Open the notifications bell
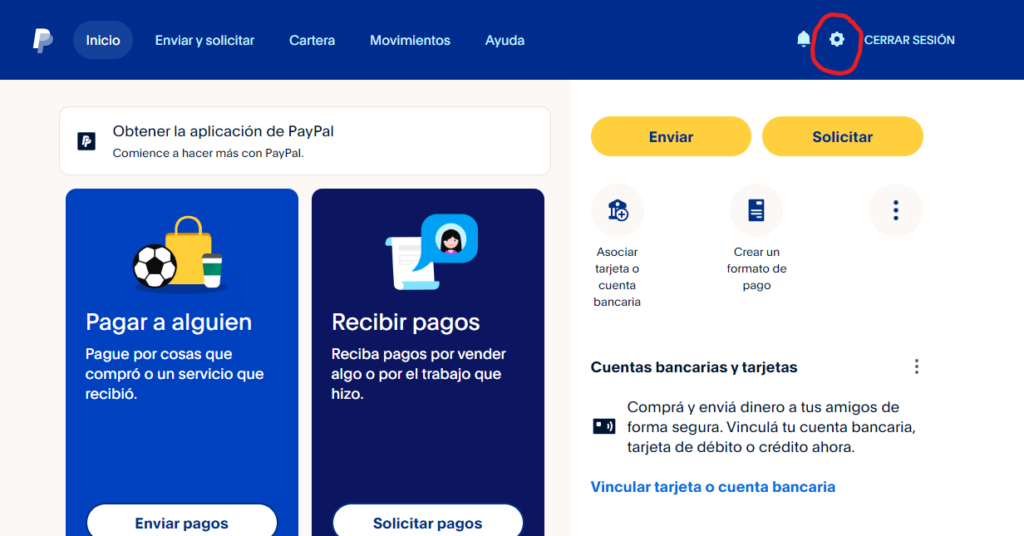 803,40
